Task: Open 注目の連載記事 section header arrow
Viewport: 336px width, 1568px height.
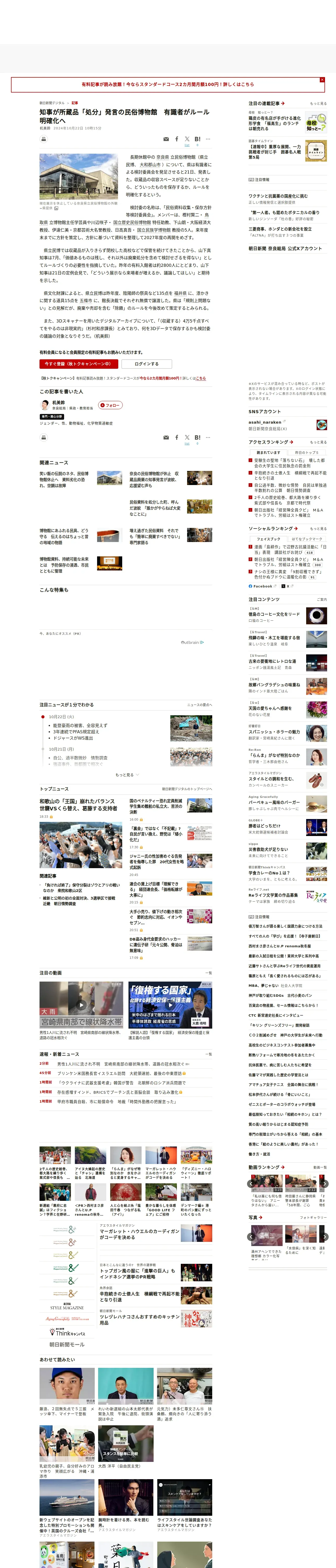Action: coord(282,103)
